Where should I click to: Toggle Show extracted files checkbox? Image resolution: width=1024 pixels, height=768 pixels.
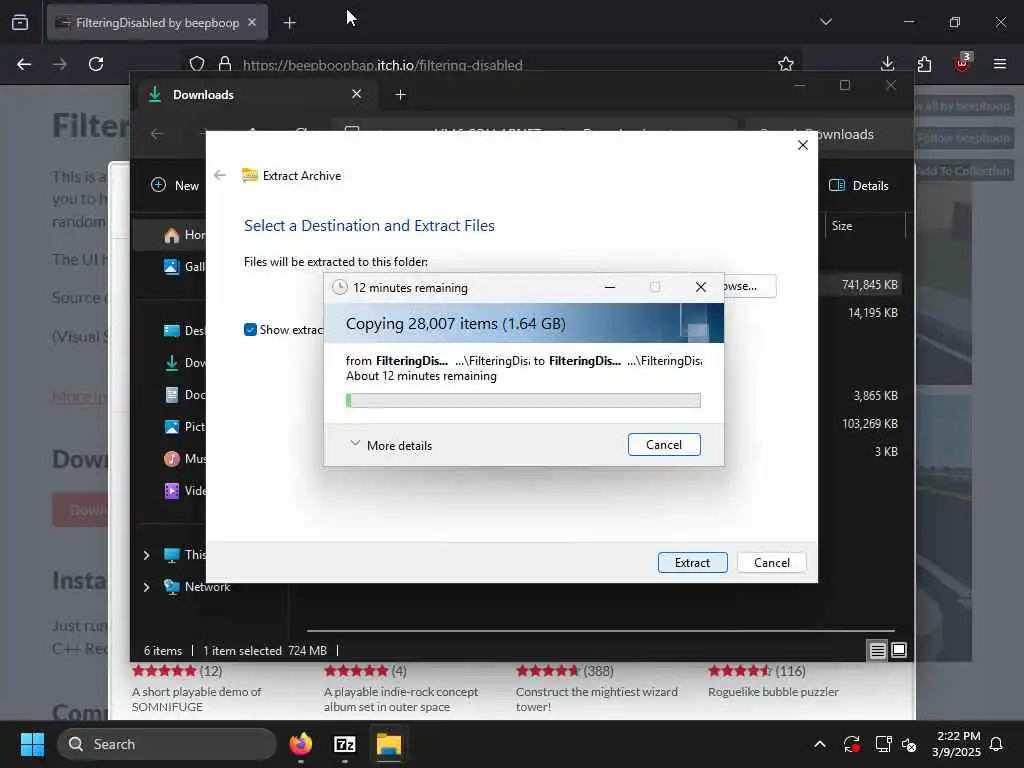tap(250, 329)
